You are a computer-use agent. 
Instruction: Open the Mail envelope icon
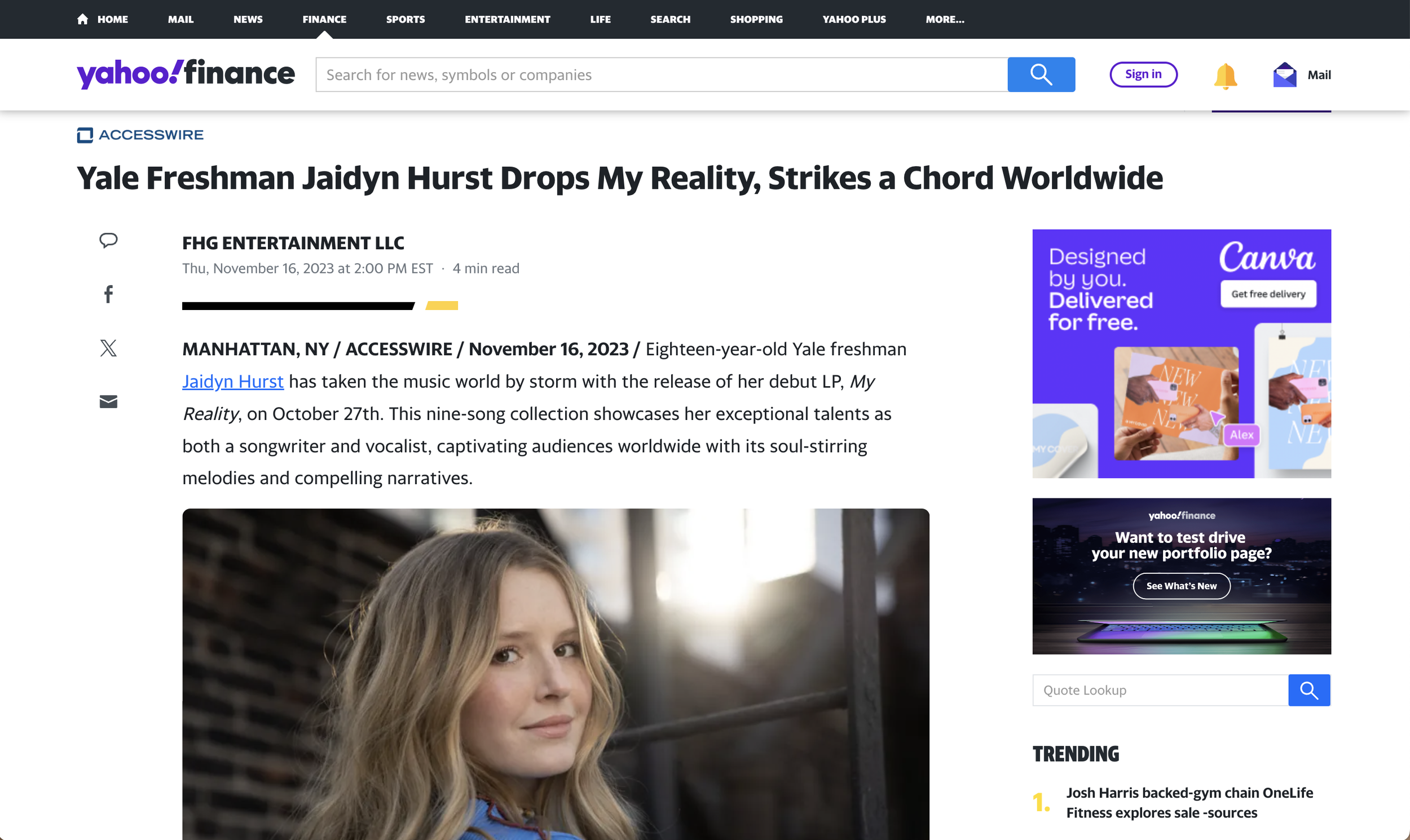point(1284,75)
